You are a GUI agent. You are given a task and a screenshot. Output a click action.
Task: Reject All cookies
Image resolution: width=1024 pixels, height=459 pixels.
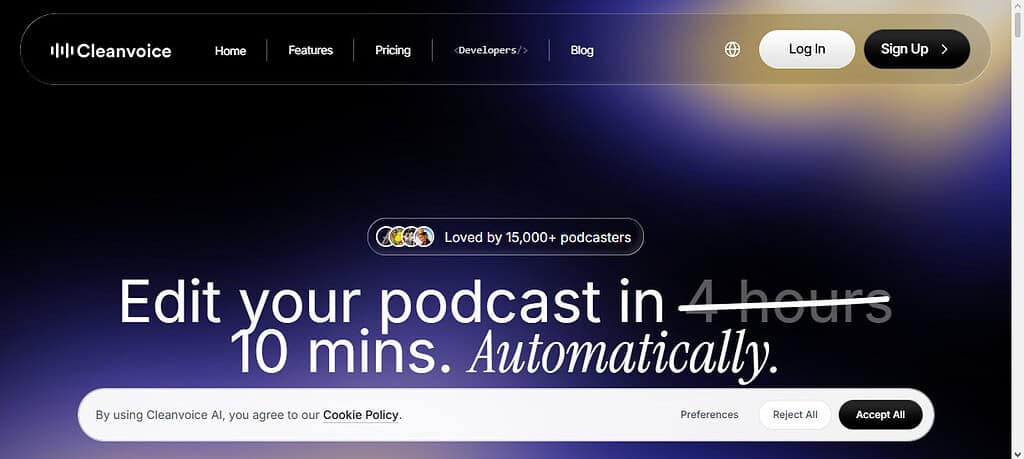tap(795, 415)
